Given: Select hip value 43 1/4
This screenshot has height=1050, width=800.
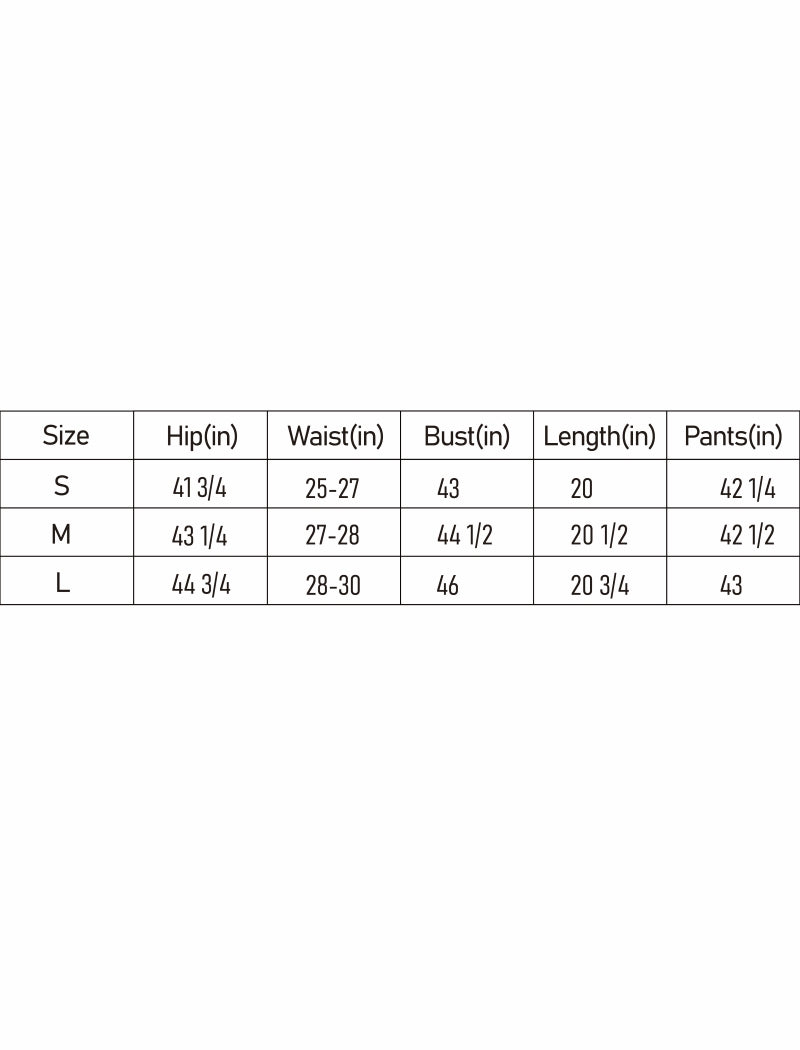Looking at the screenshot, I should [200, 537].
